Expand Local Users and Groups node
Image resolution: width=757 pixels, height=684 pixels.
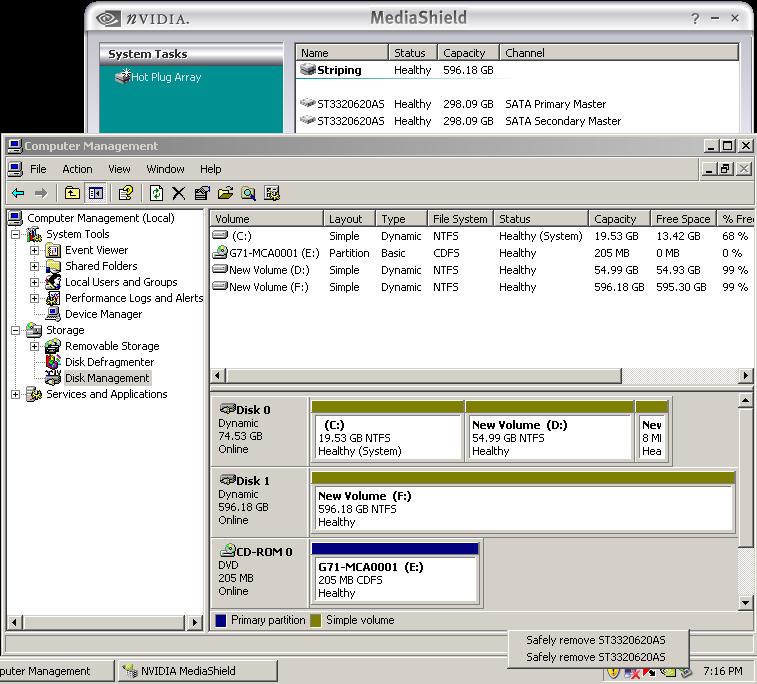34,282
